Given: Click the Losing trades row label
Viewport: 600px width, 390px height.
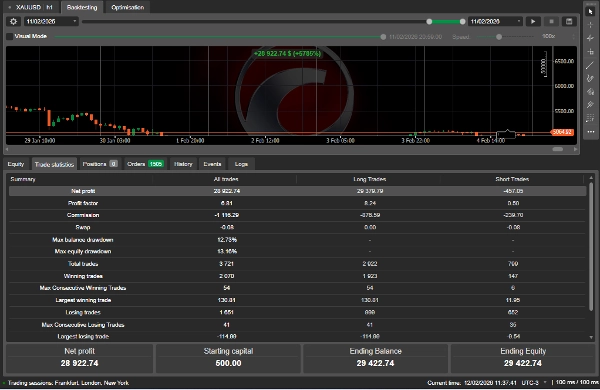Looking at the screenshot, I should pyautogui.click(x=83, y=312).
